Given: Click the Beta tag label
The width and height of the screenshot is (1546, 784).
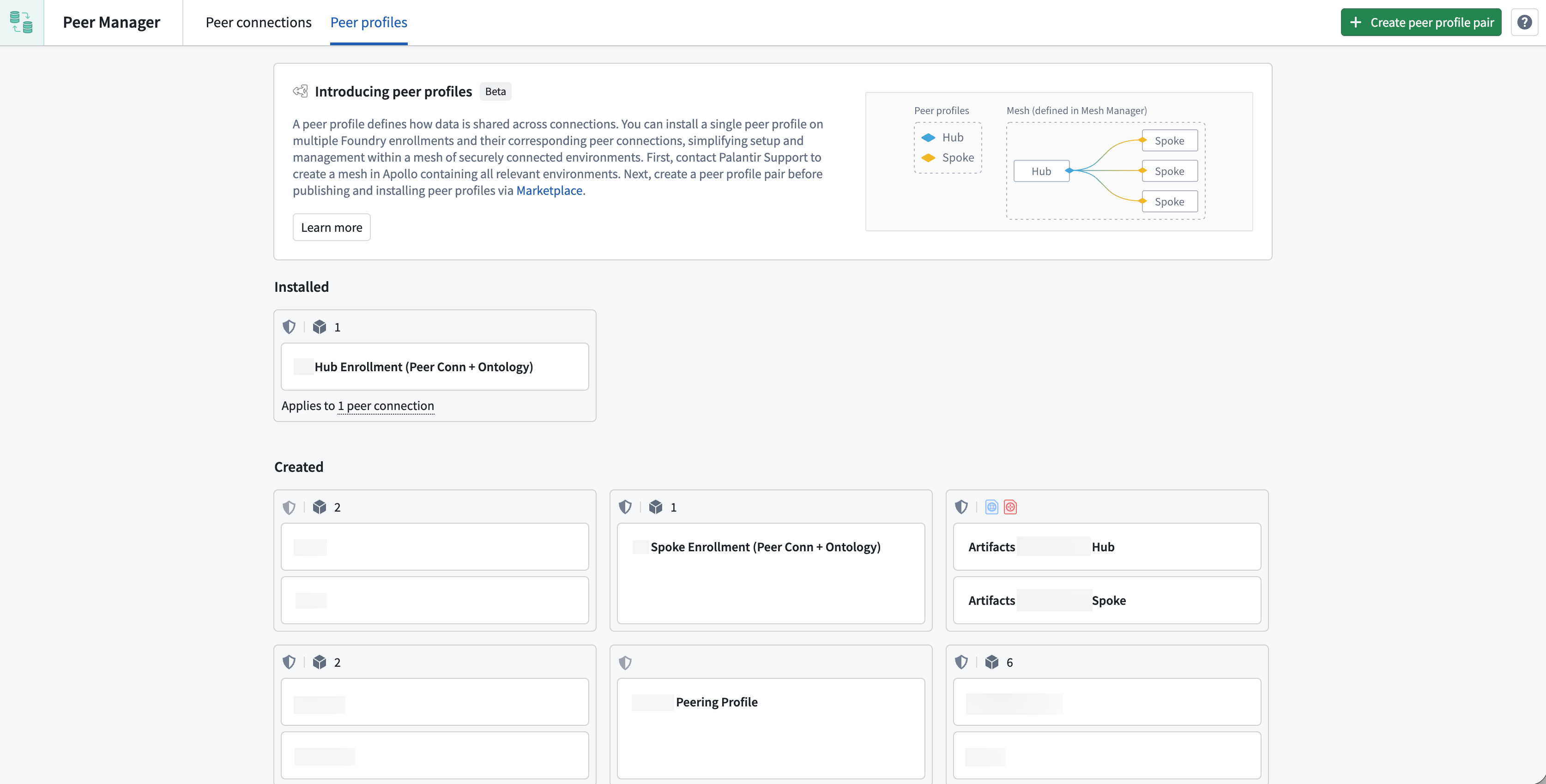Looking at the screenshot, I should (495, 91).
